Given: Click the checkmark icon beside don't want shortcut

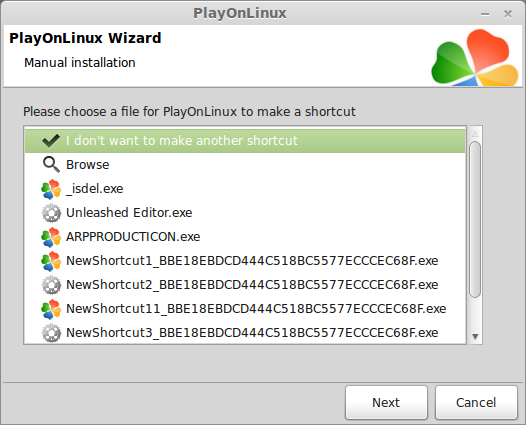Looking at the screenshot, I should [x=51, y=141].
